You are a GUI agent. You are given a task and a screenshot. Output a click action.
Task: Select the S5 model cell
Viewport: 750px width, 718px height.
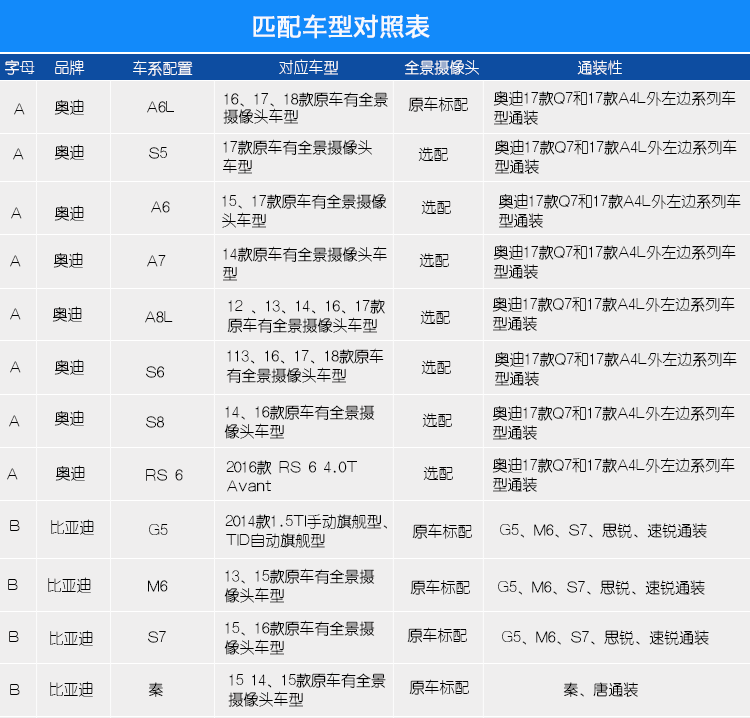158,153
